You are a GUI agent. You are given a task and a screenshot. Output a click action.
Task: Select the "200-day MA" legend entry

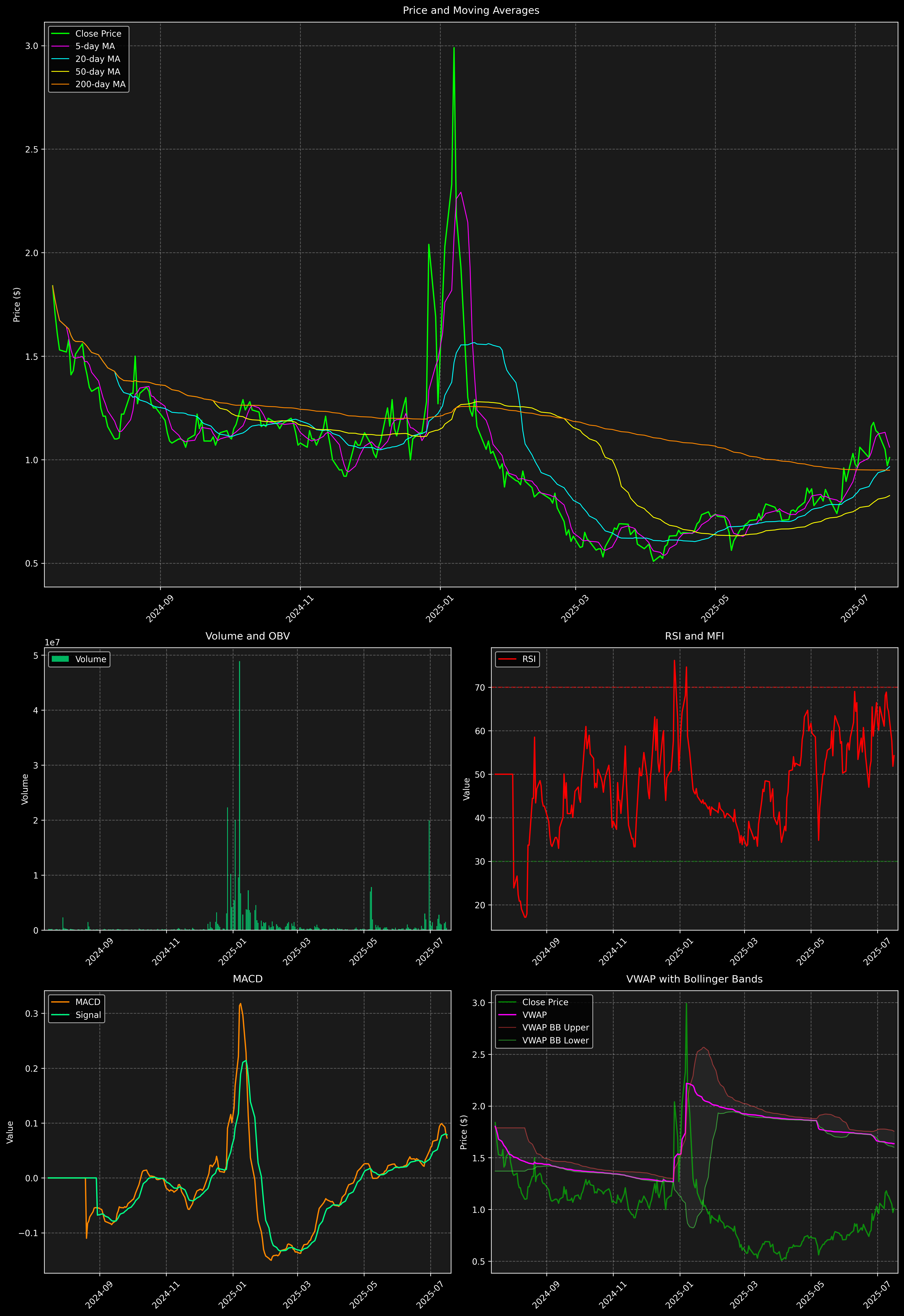100,84
